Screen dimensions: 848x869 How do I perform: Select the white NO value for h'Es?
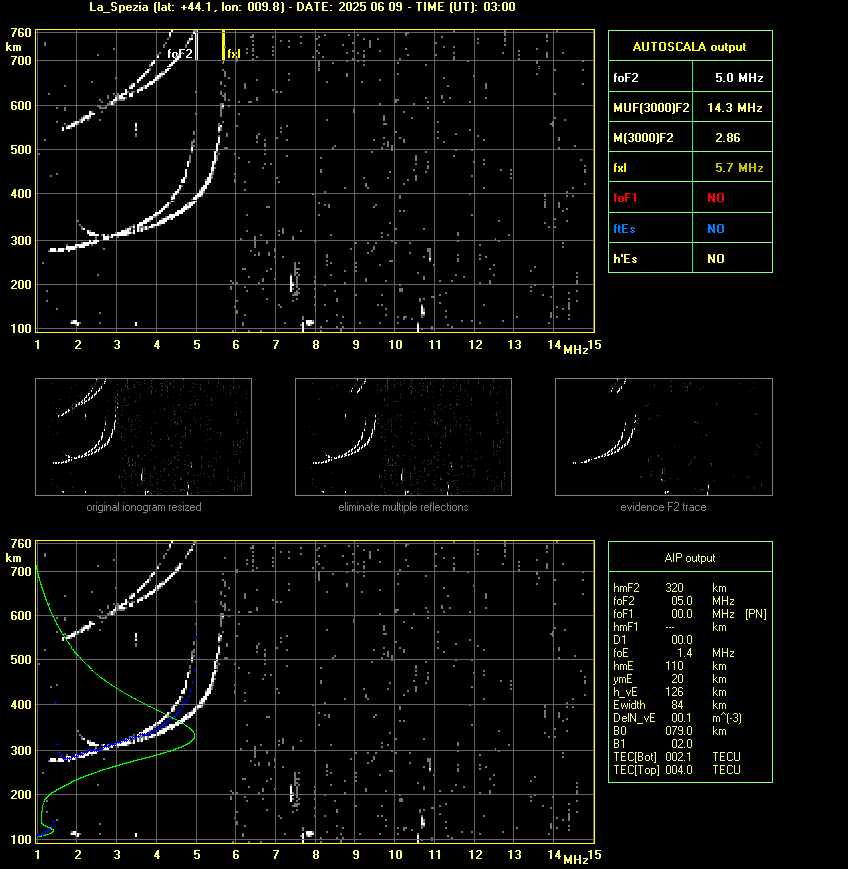(x=716, y=258)
